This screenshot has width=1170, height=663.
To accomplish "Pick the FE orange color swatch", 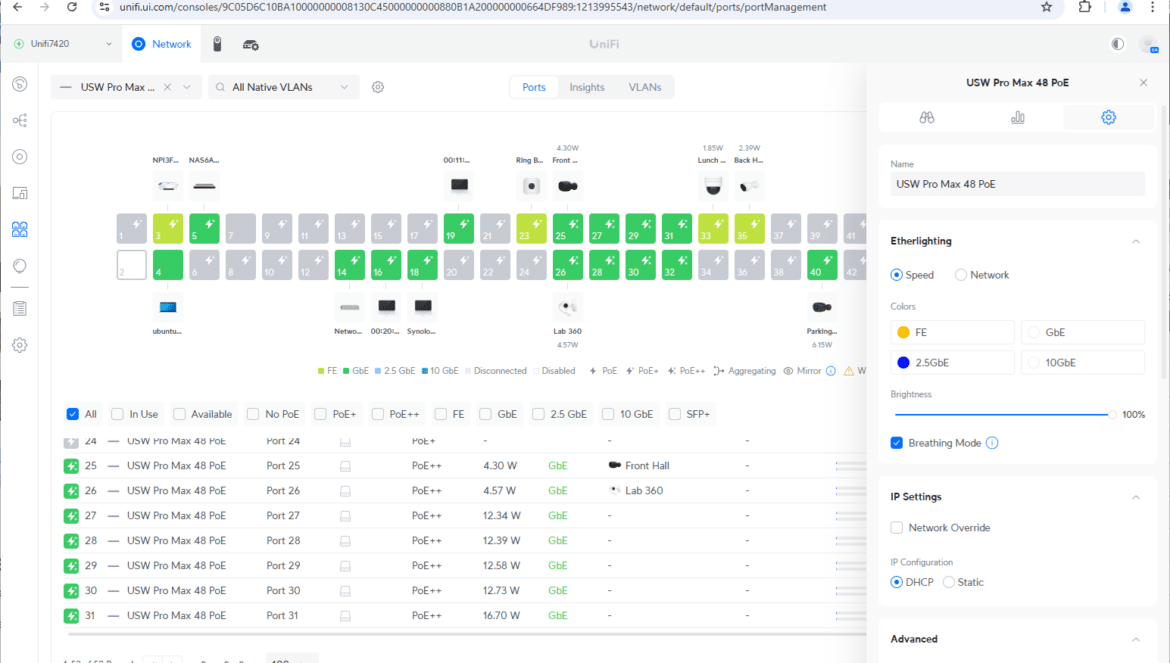I will 904,333.
